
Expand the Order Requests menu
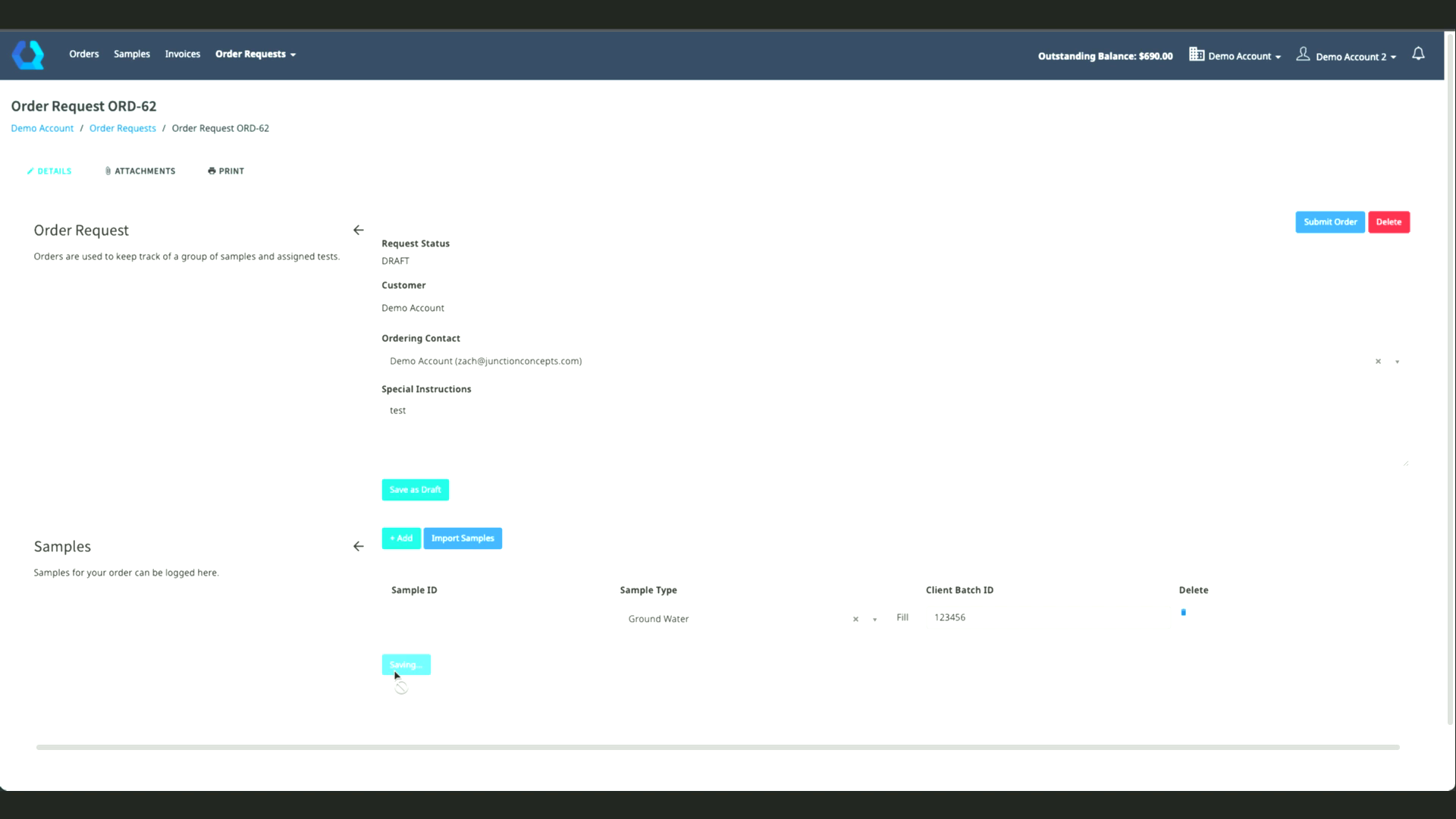tap(256, 54)
